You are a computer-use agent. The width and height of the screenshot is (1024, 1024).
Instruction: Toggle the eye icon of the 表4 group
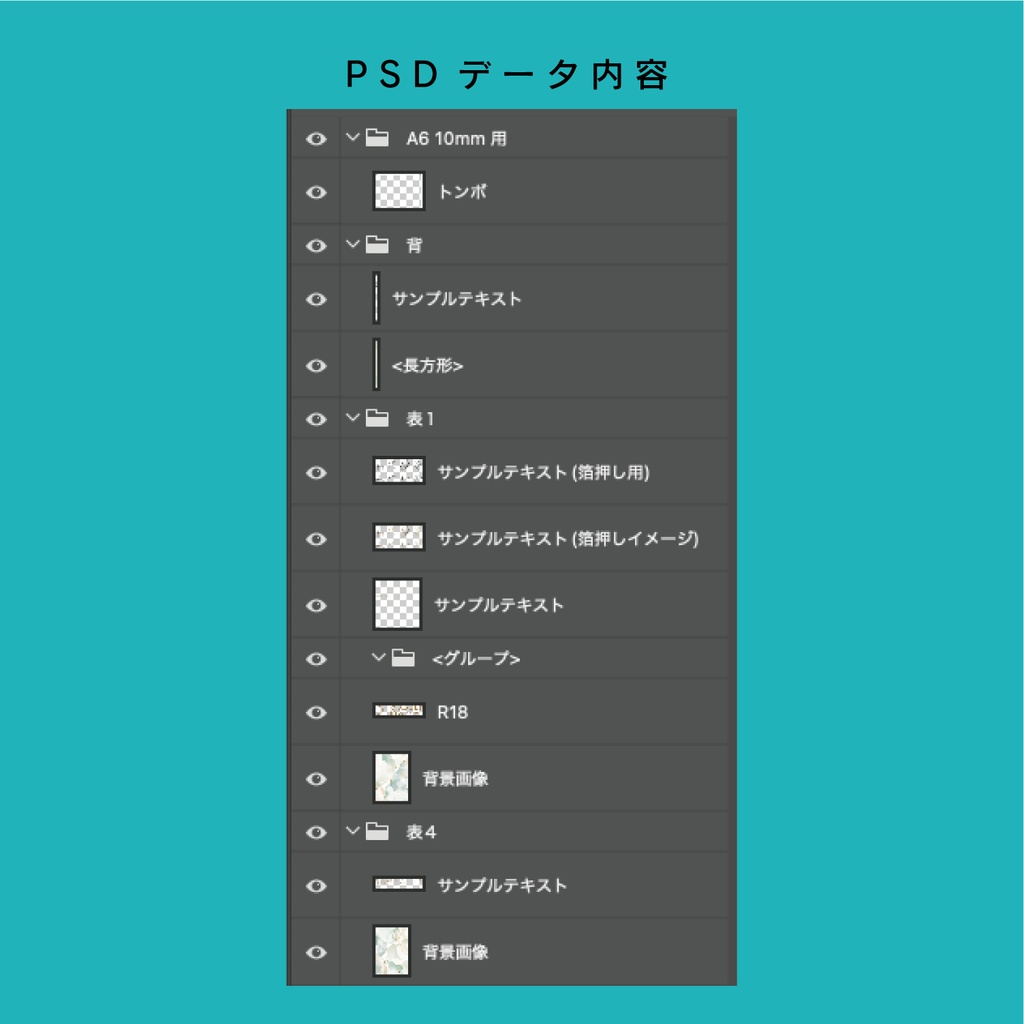coord(316,832)
